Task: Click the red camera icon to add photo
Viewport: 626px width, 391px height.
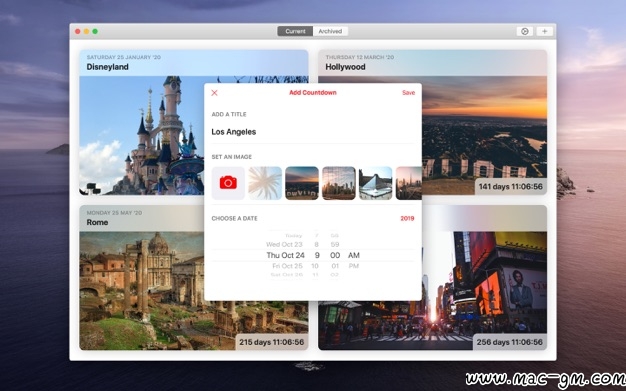Action: (228, 183)
